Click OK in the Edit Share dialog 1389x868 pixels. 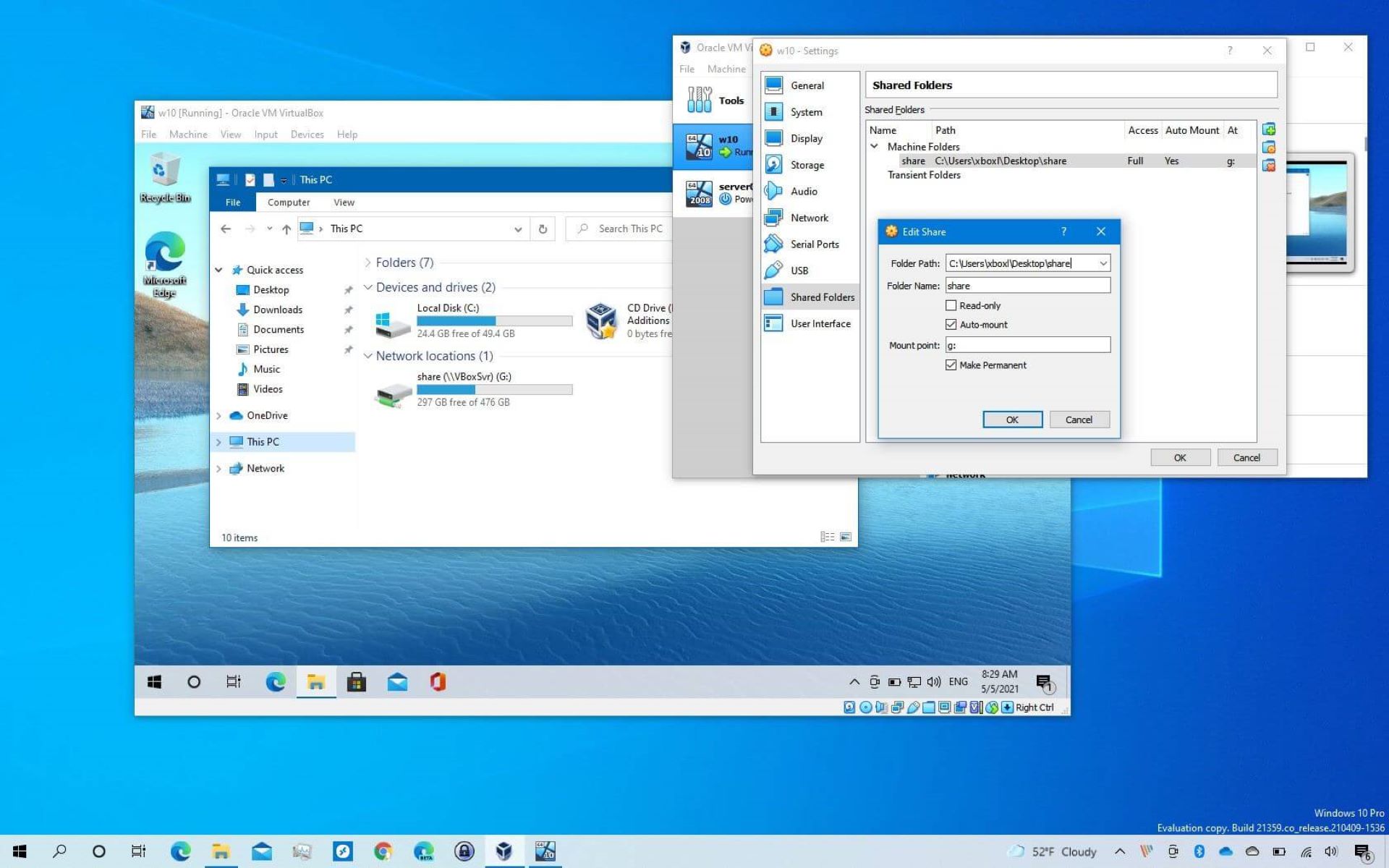tap(1012, 420)
